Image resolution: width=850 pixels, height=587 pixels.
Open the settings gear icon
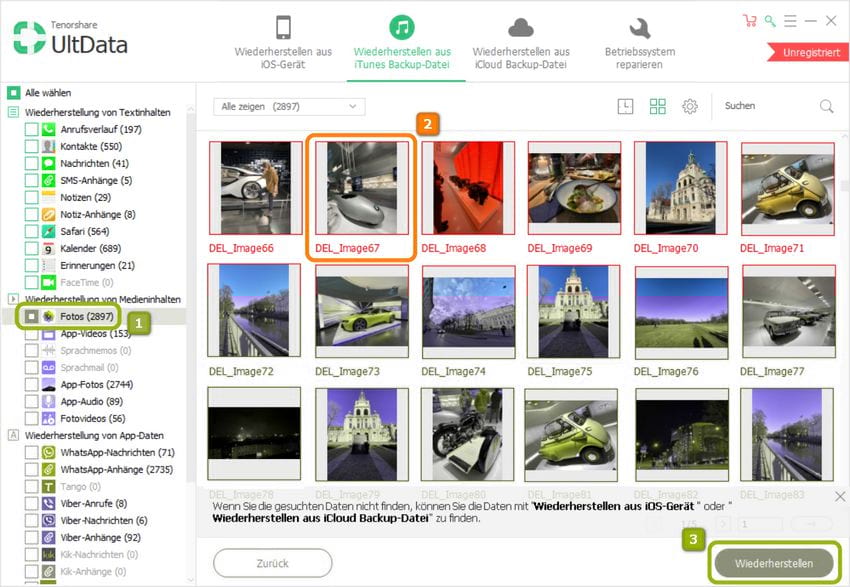(690, 106)
